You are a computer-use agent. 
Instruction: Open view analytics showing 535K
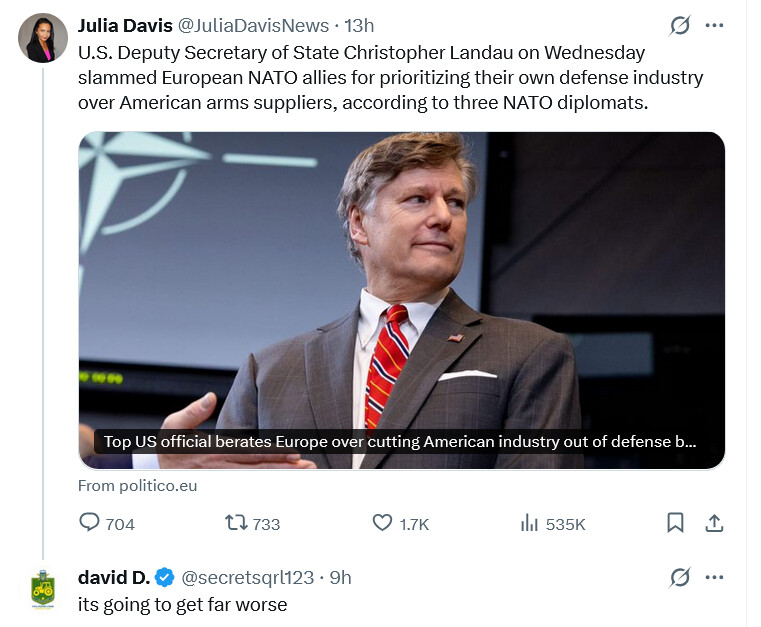(529, 523)
